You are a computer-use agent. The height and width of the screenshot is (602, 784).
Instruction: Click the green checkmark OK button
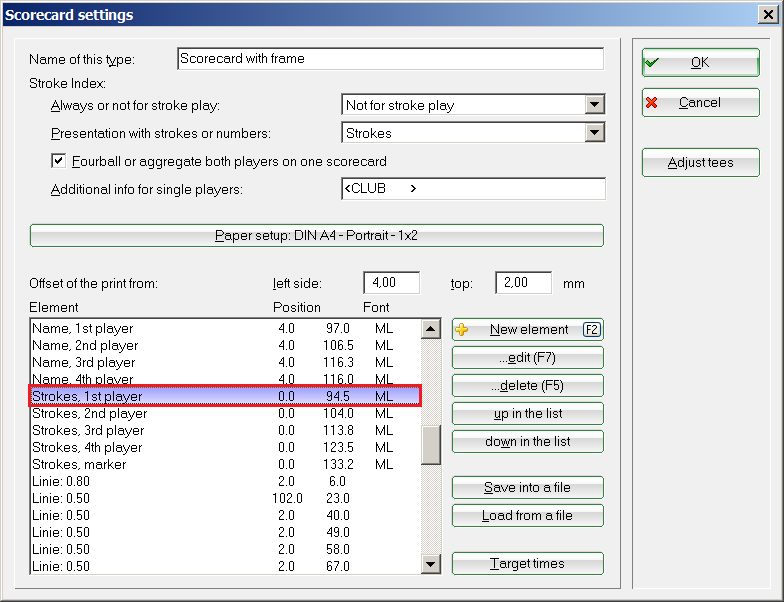(700, 62)
